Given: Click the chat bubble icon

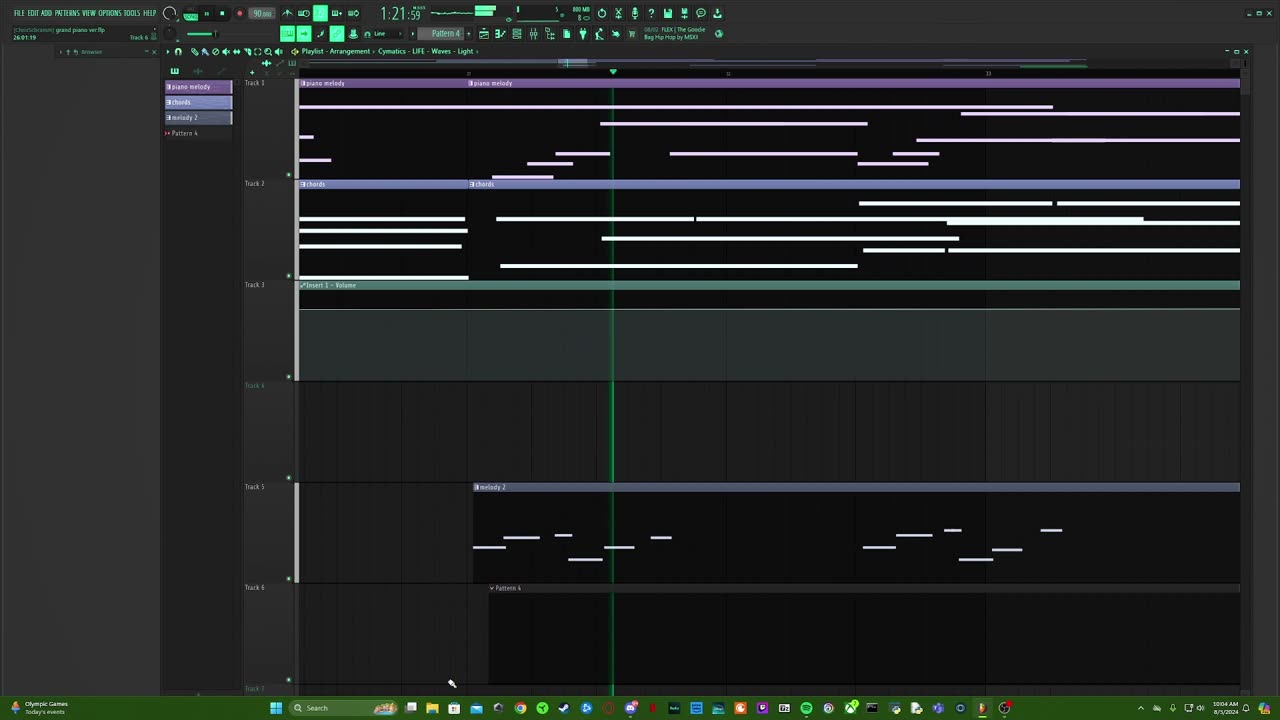Looking at the screenshot, I should pyautogui.click(x=701, y=13).
